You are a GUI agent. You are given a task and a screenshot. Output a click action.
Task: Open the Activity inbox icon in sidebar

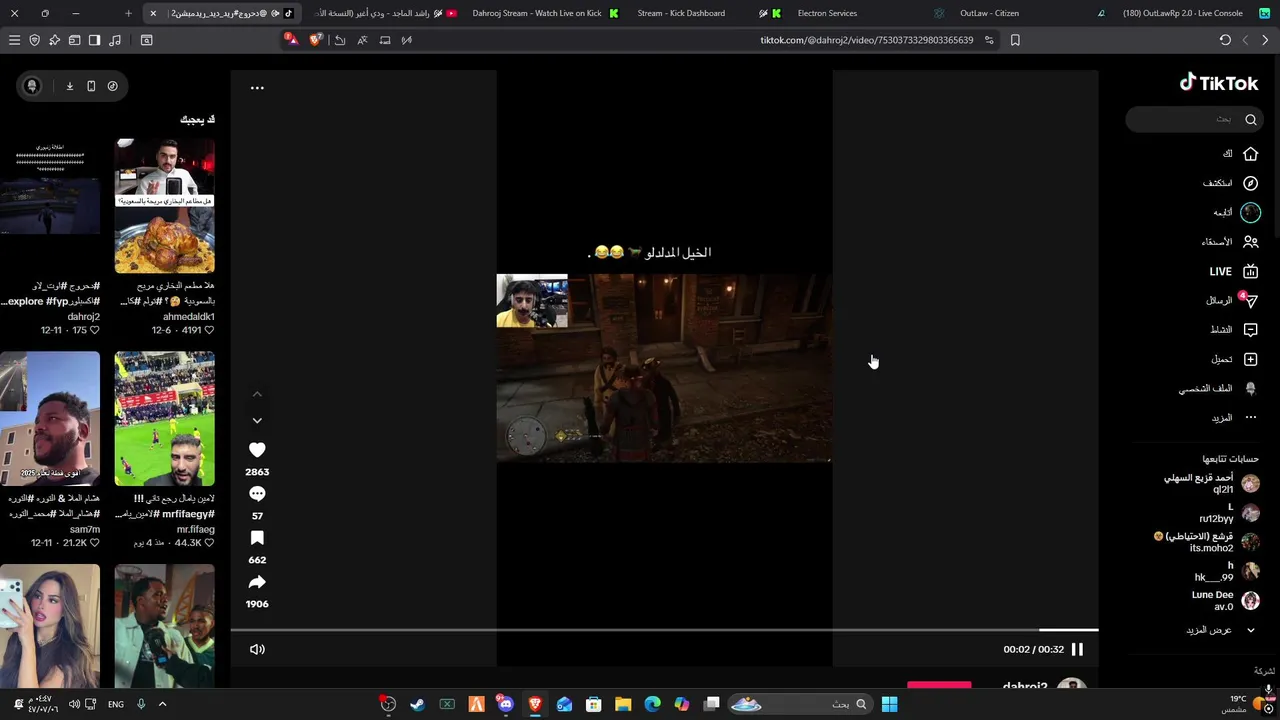click(1250, 329)
